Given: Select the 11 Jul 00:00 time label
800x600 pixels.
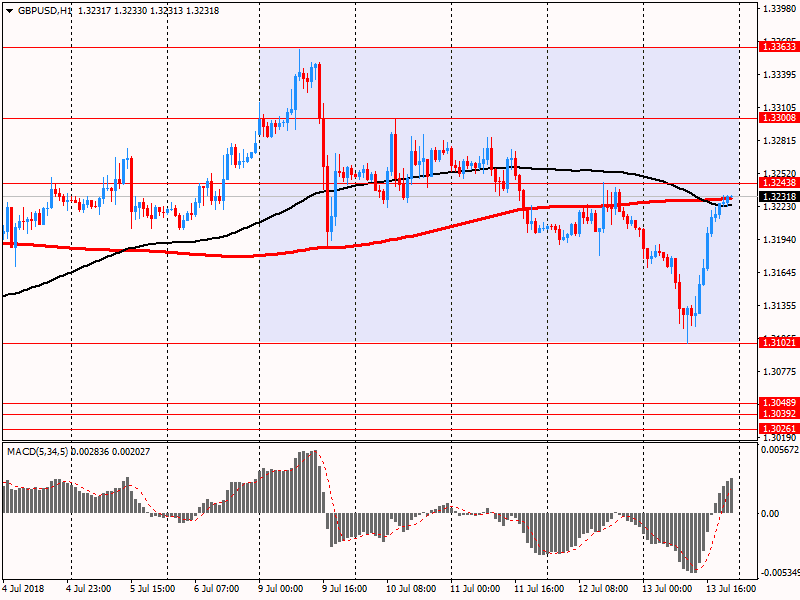Looking at the screenshot, I should (475, 589).
